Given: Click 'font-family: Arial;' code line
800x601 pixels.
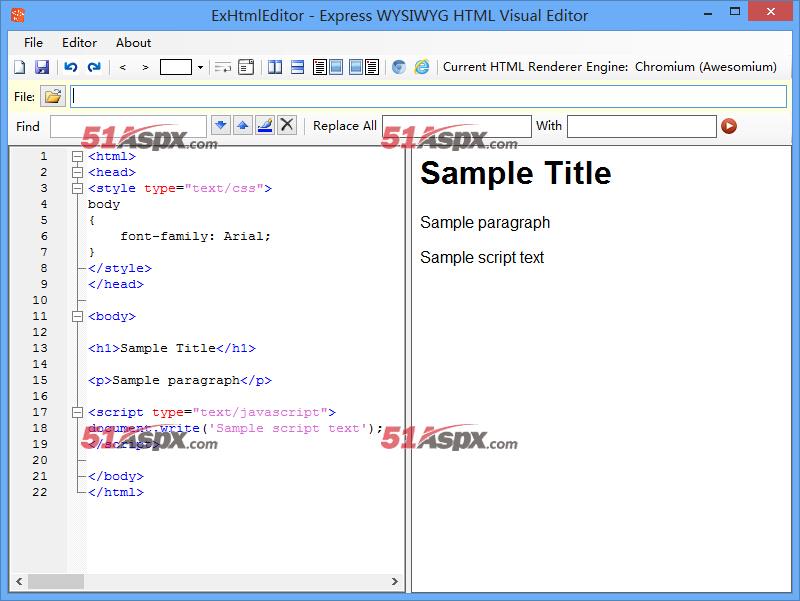Looking at the screenshot, I should point(195,236).
